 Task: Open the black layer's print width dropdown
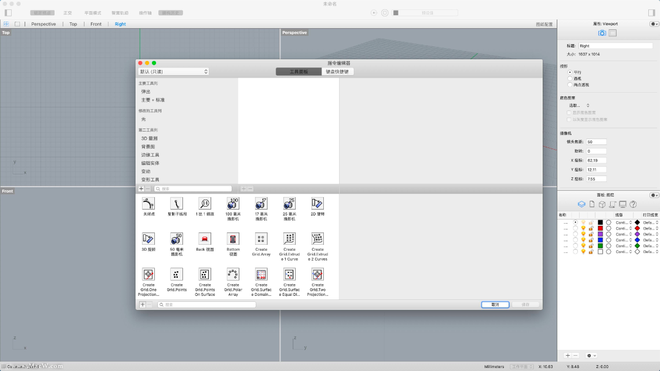click(650, 222)
